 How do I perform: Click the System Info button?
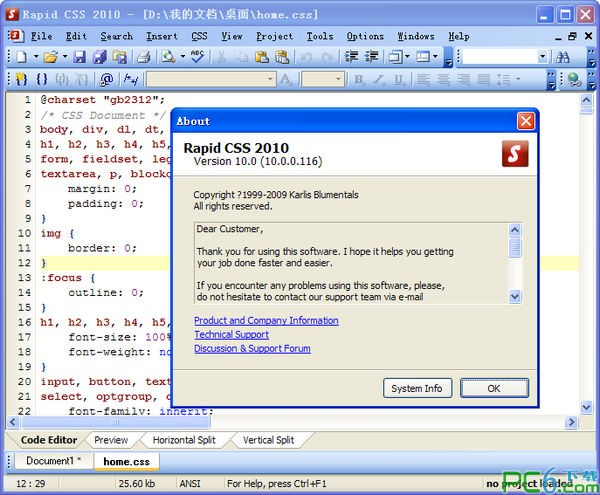pyautogui.click(x=417, y=388)
